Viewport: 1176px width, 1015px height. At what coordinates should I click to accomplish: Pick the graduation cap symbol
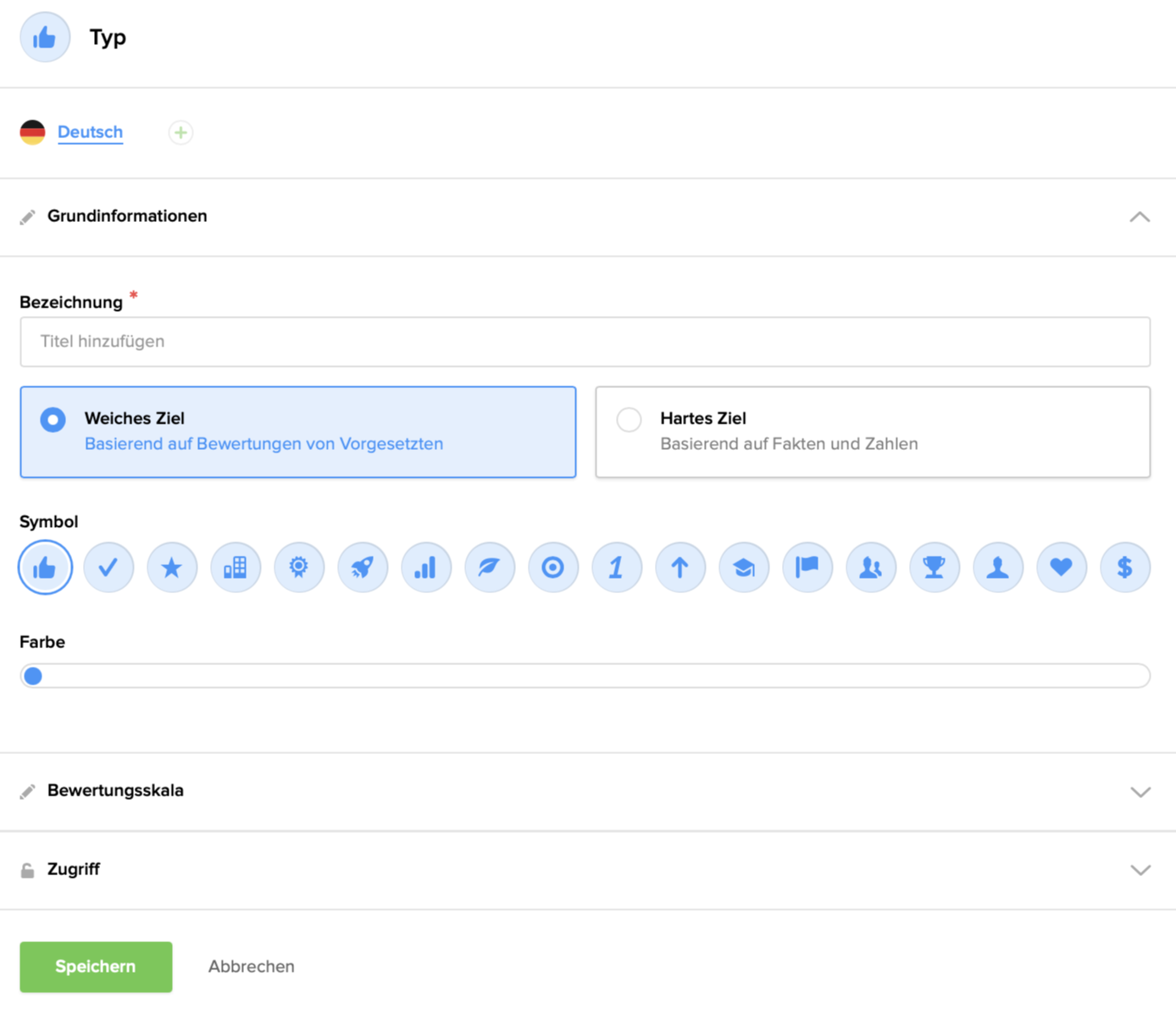coord(744,567)
